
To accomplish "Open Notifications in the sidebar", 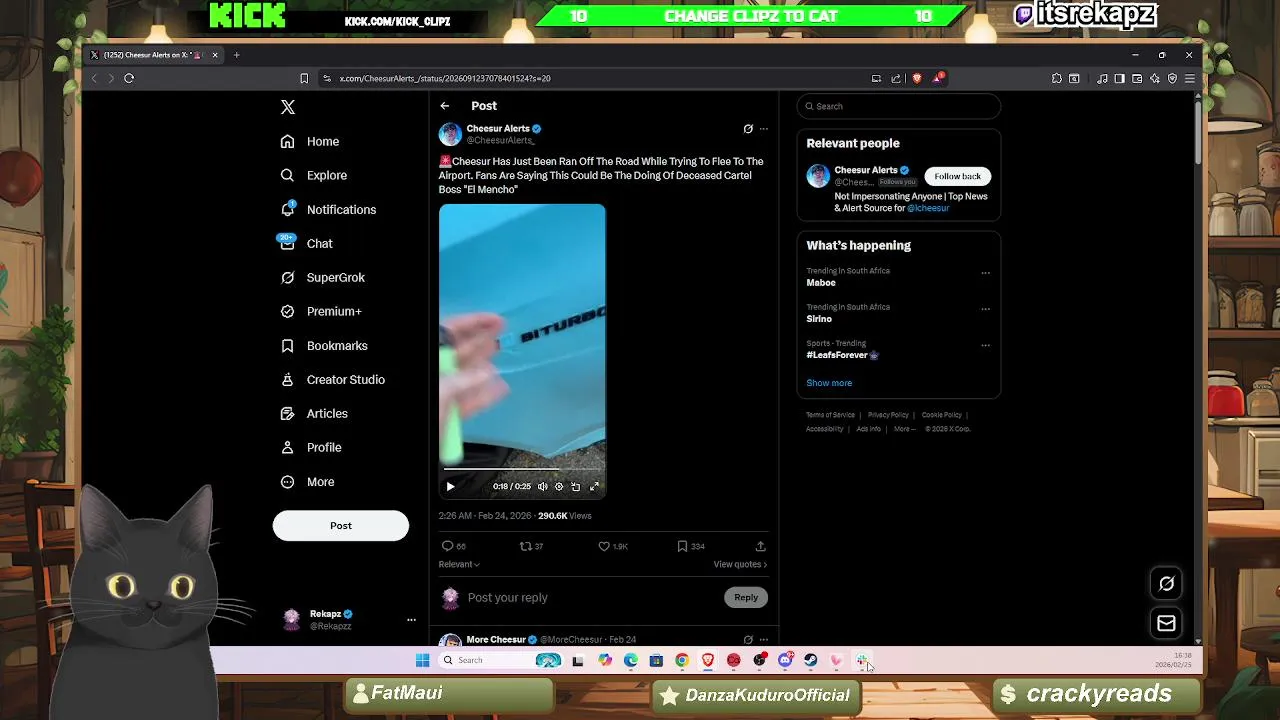I will 328,209.
